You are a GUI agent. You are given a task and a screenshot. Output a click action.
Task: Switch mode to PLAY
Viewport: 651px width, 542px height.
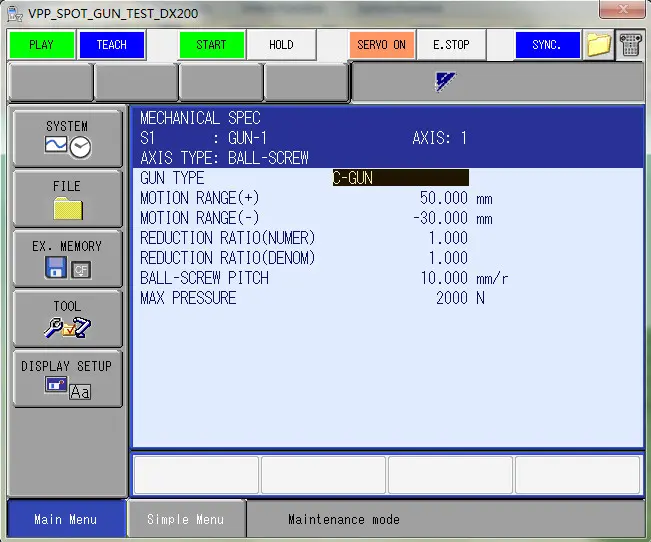click(41, 45)
